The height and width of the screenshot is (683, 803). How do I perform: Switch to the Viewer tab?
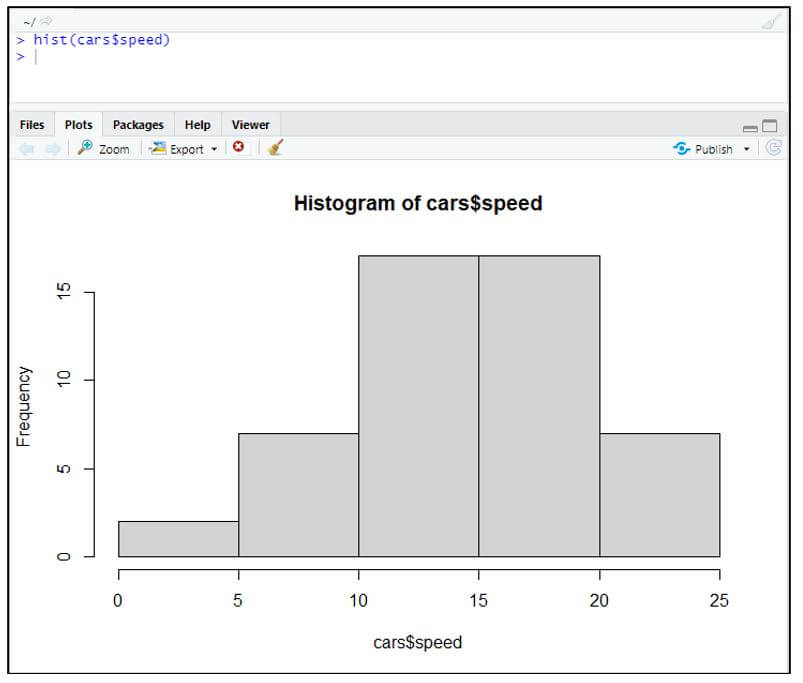(x=250, y=124)
